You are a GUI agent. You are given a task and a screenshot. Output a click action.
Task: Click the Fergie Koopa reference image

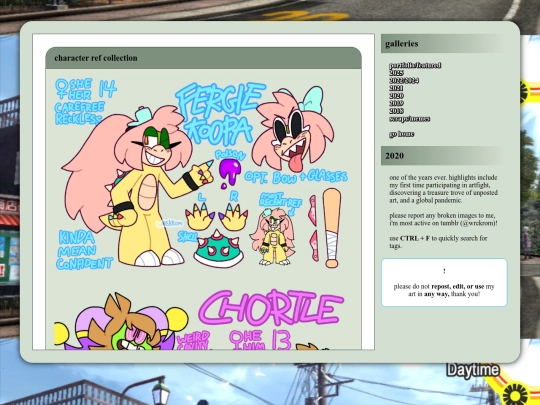pos(202,174)
